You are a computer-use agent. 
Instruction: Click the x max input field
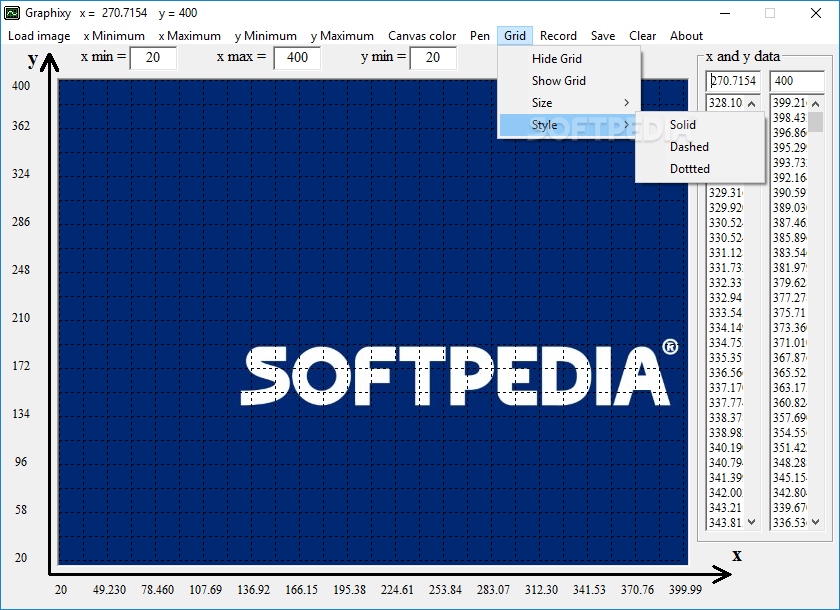pyautogui.click(x=297, y=58)
